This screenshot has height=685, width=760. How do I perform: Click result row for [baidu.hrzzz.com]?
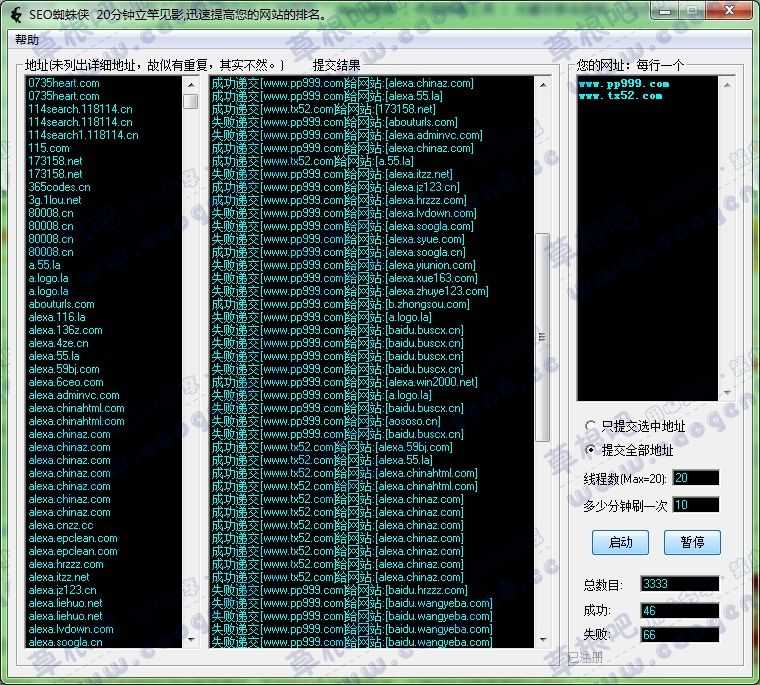pyautogui.click(x=340, y=590)
